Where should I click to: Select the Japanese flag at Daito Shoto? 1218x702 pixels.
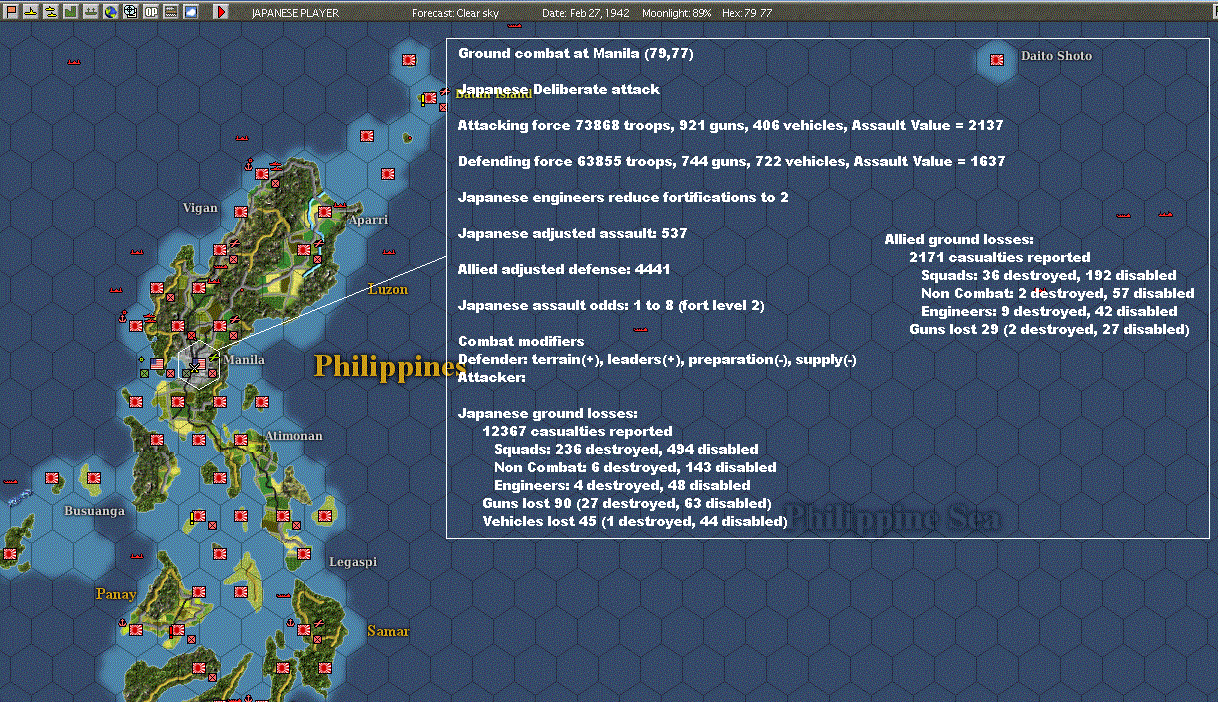pyautogui.click(x=997, y=60)
